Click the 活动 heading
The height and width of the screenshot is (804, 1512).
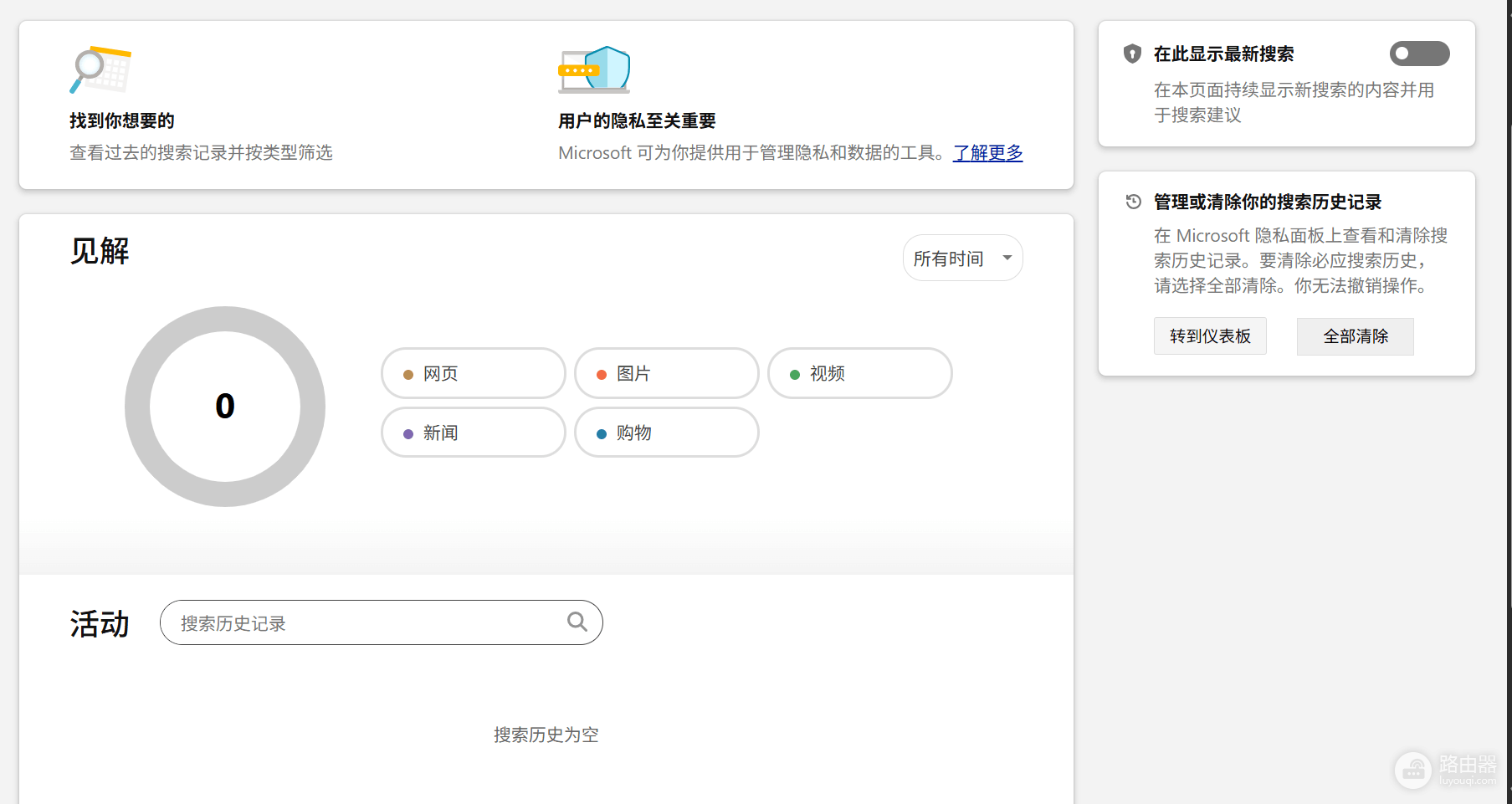point(100,624)
